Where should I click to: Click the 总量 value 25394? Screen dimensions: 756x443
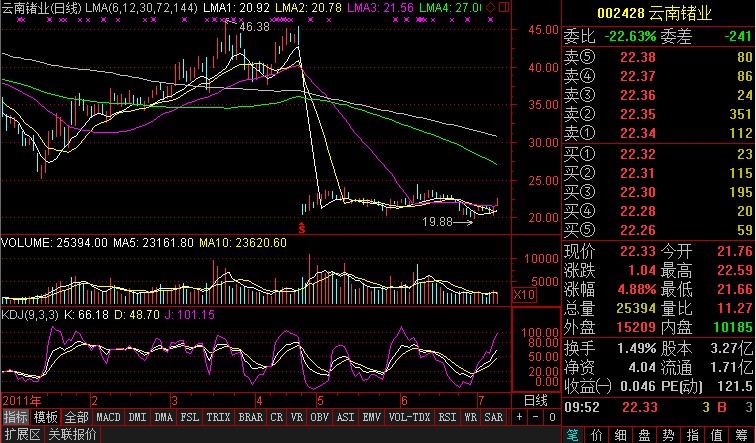point(636,308)
